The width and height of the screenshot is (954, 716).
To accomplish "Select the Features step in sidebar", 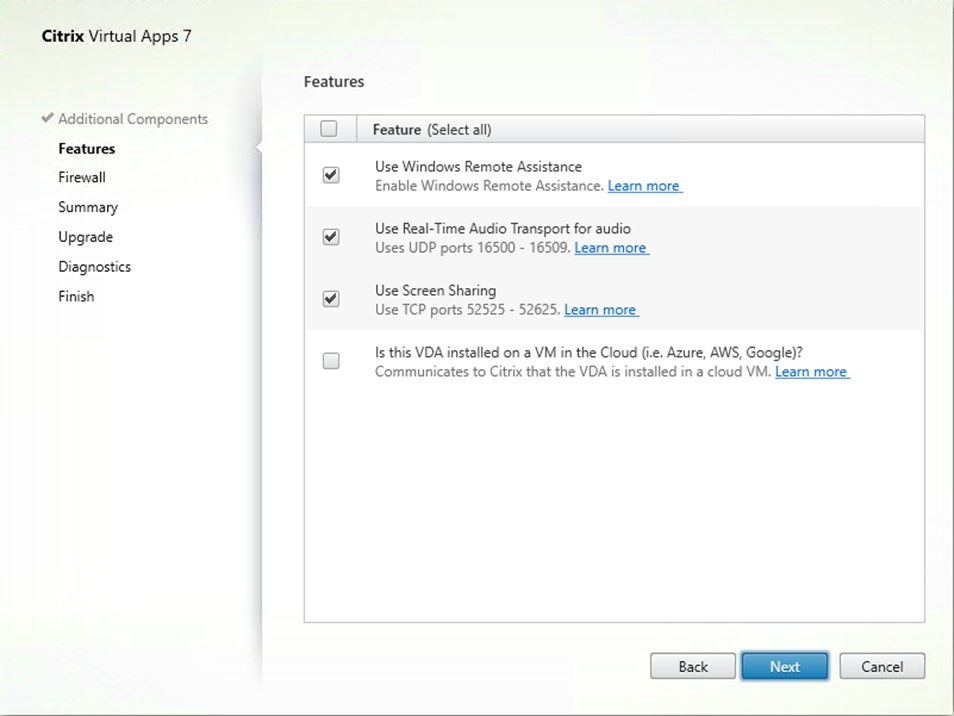I will coord(86,149).
